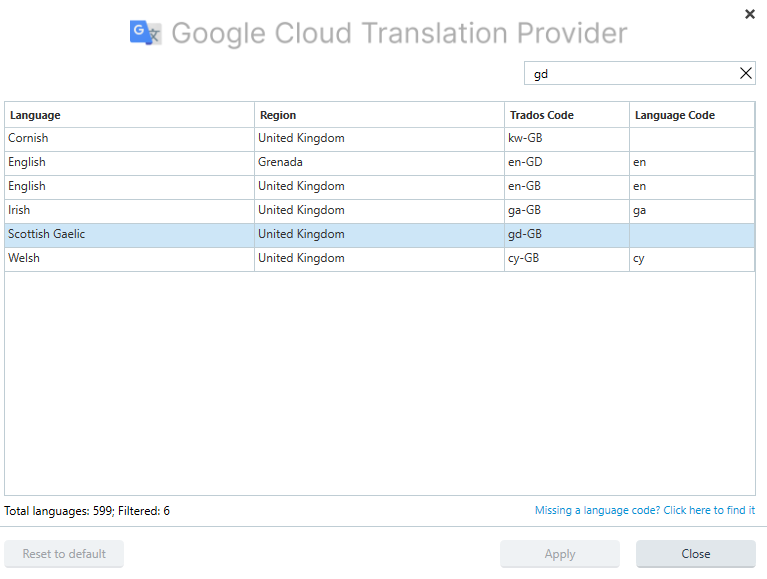Close the dialog using top-right X

(x=750, y=14)
